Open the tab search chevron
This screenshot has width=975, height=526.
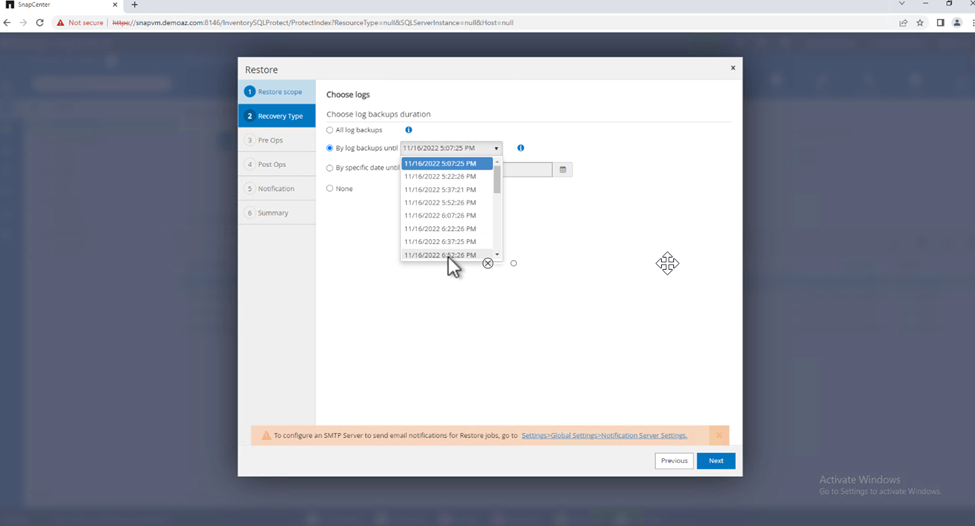coord(902,4)
